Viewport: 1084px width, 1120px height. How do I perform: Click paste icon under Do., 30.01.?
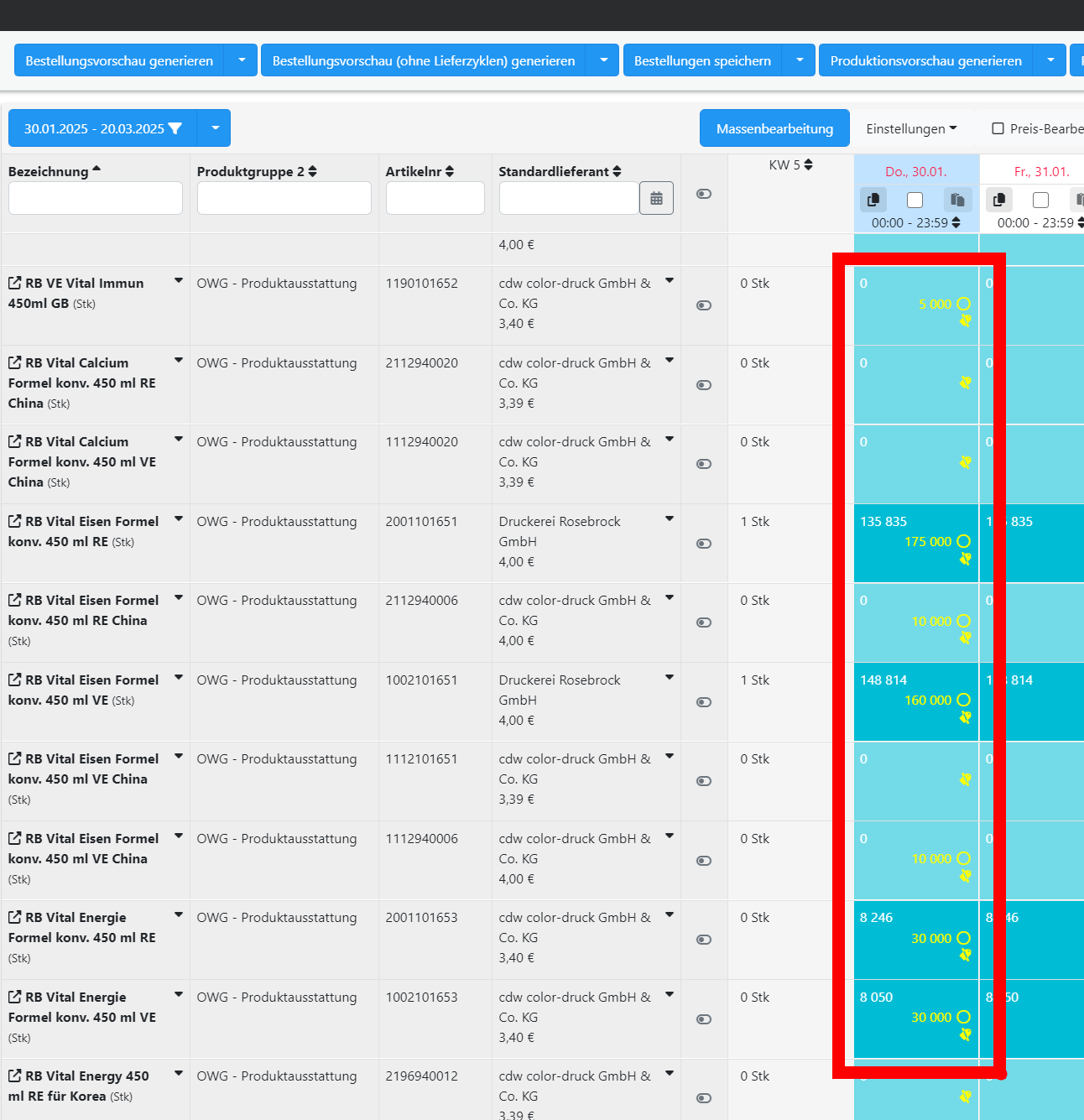coord(957,200)
